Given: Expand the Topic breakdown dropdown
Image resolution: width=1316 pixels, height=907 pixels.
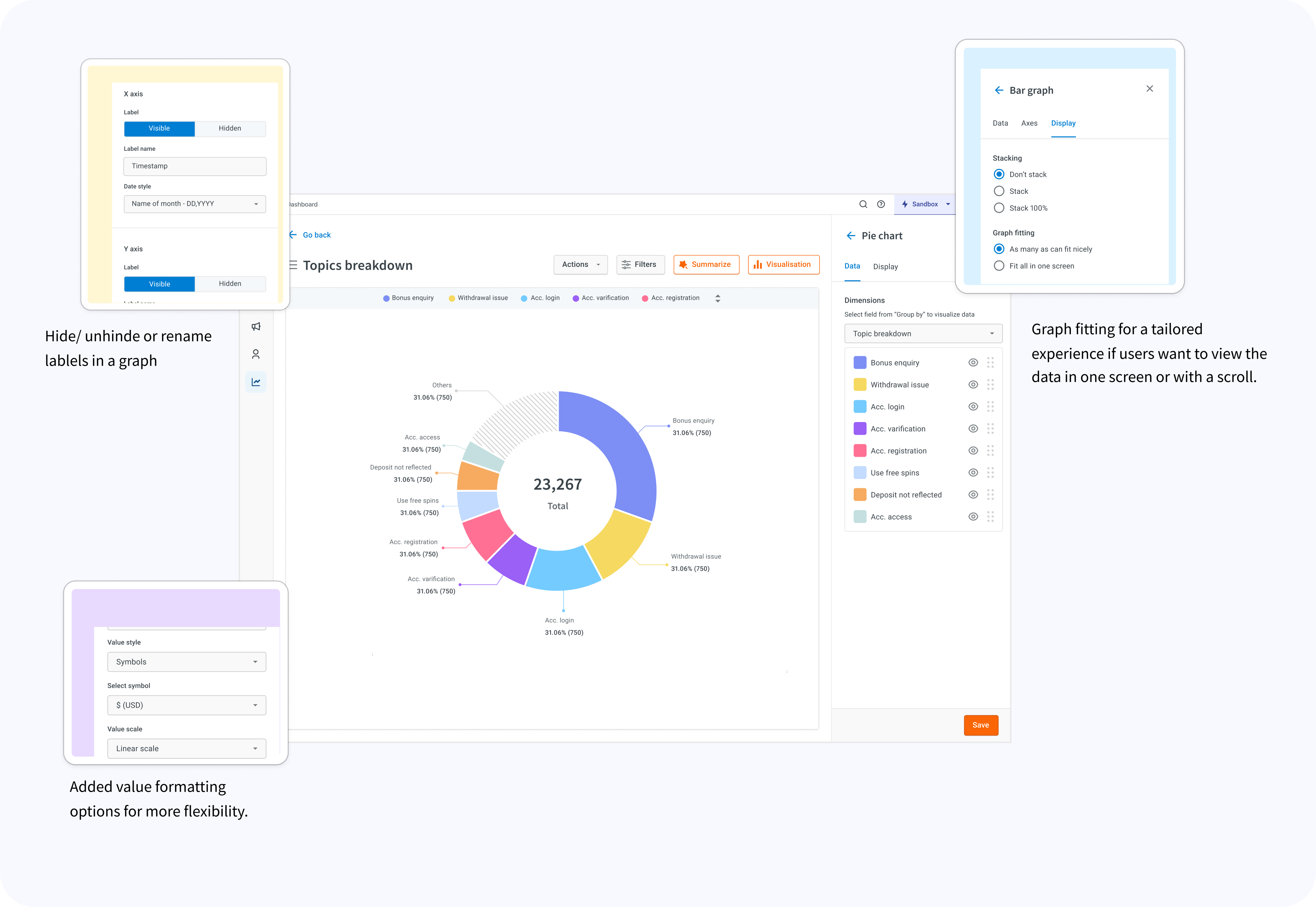Looking at the screenshot, I should point(923,333).
